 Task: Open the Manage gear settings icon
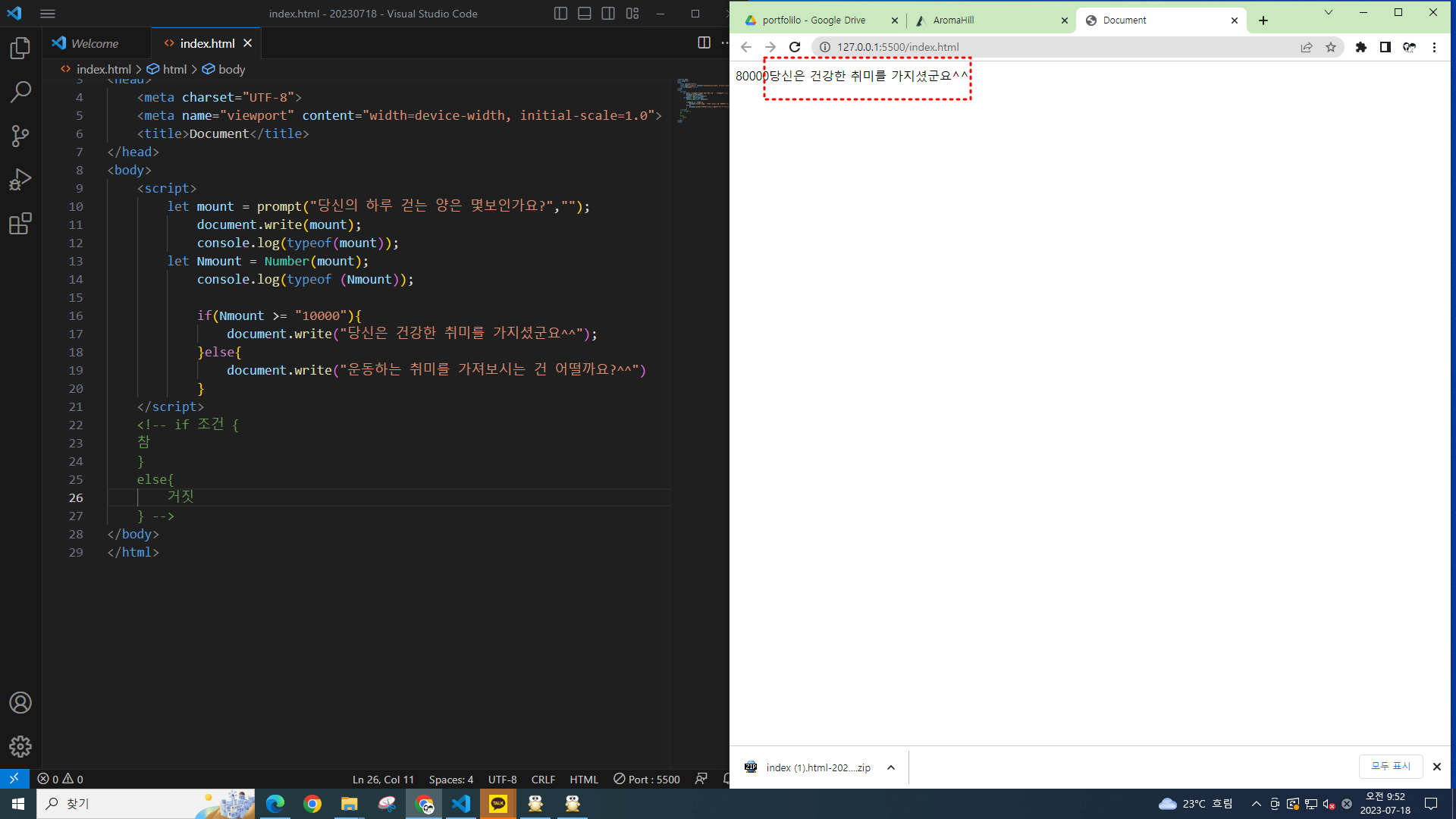(20, 746)
